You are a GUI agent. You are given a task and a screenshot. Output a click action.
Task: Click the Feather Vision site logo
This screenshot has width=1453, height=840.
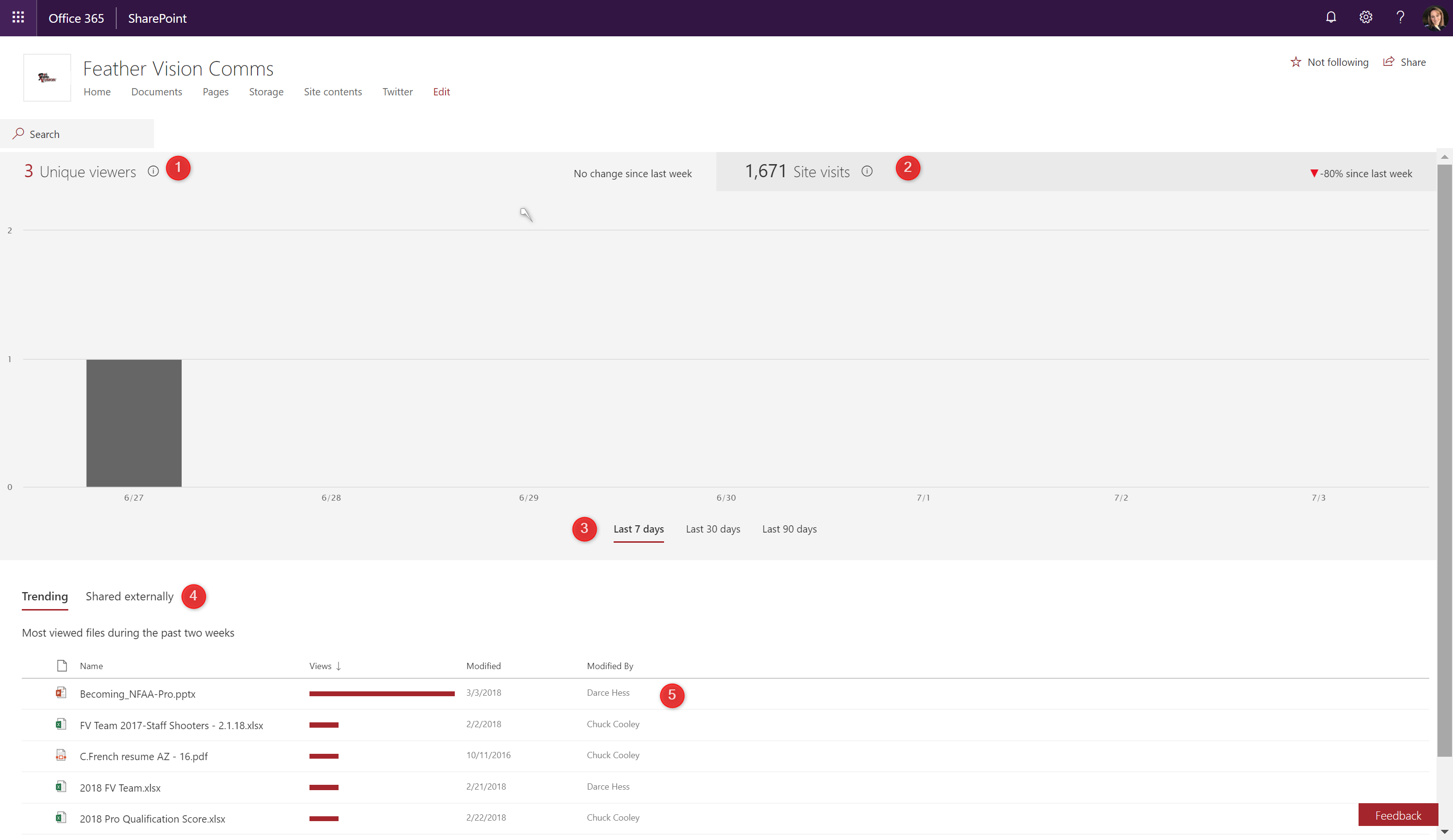tap(47, 78)
